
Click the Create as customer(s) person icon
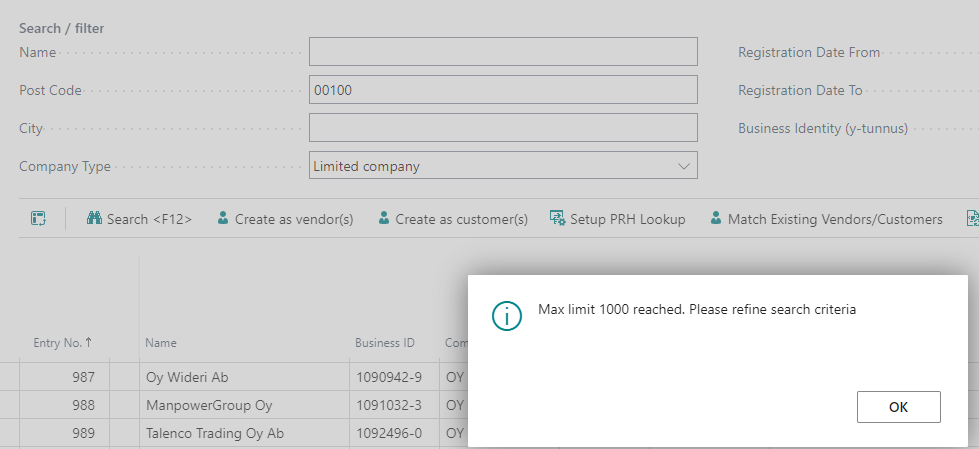(x=383, y=218)
